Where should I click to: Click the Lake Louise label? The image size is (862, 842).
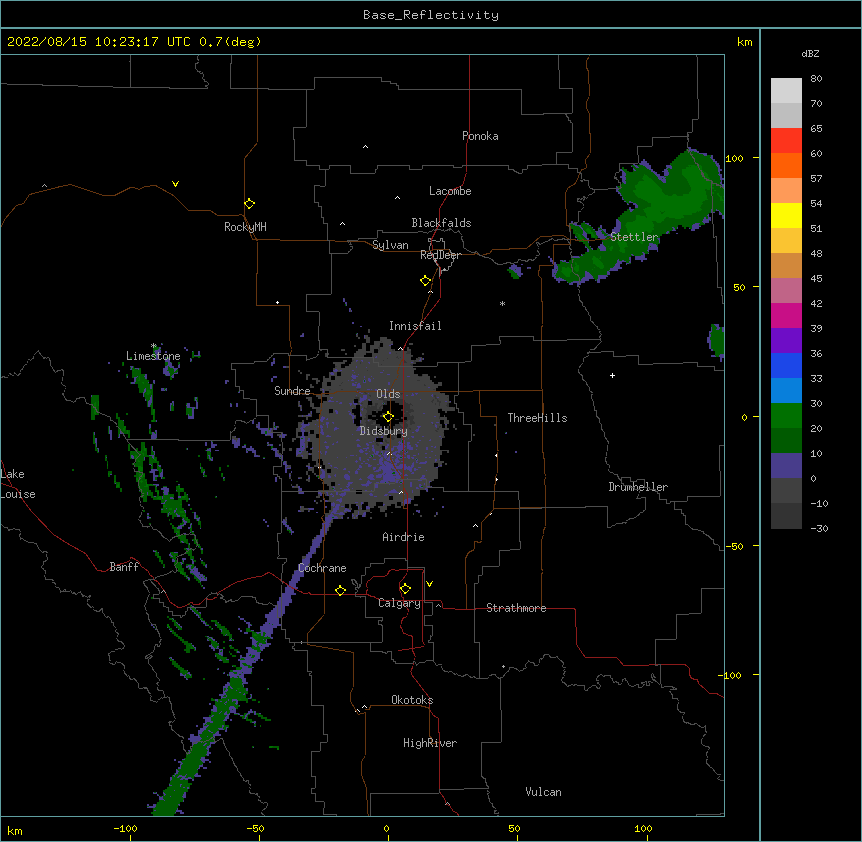pyautogui.click(x=18, y=484)
